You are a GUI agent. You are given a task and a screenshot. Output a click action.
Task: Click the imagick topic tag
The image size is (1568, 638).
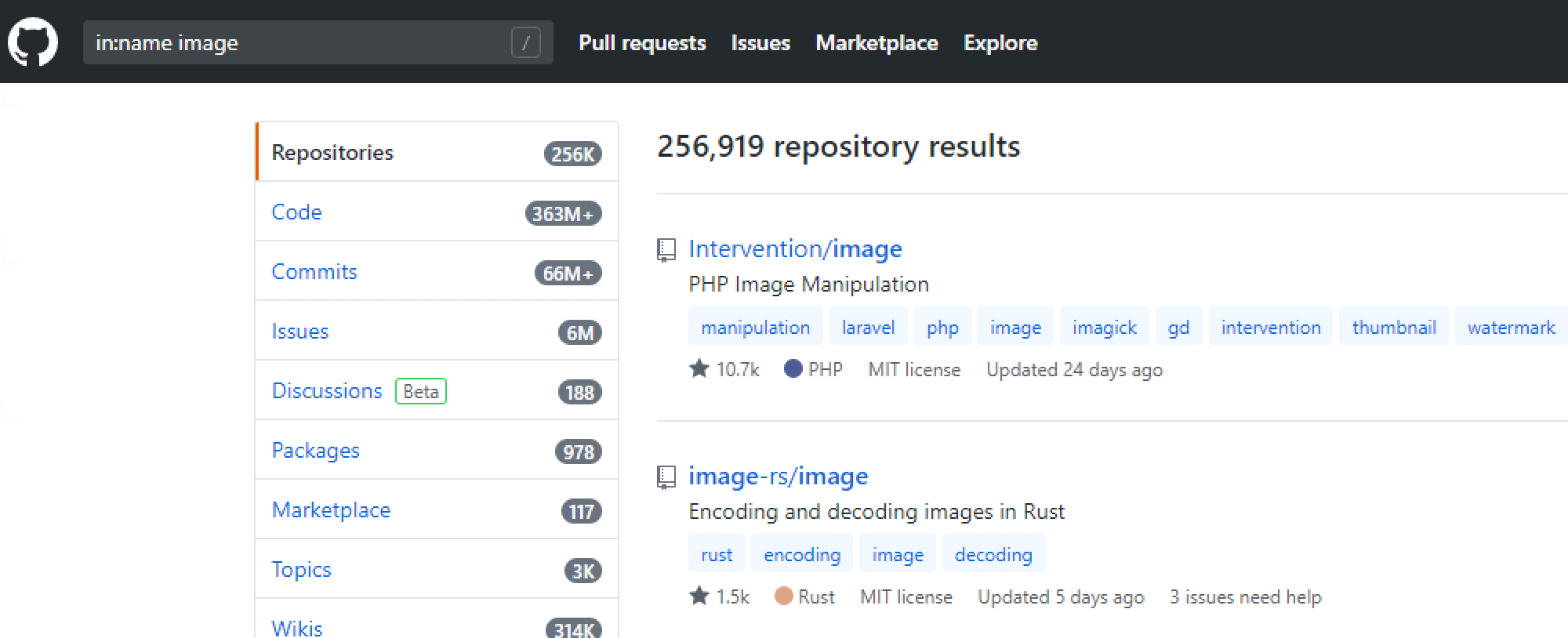1105,327
